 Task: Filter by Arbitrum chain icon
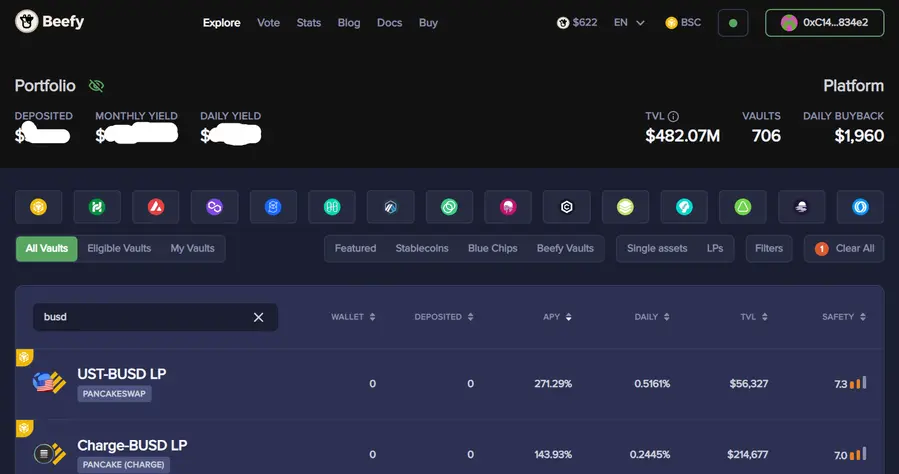[390, 207]
